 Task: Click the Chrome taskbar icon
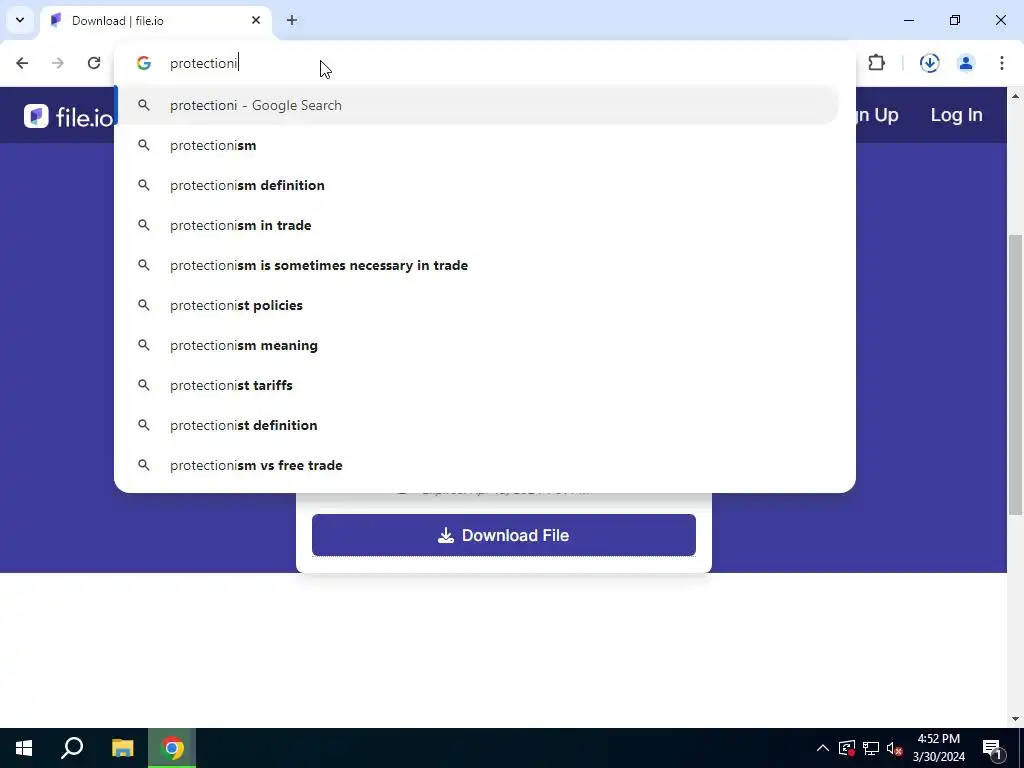pos(172,748)
